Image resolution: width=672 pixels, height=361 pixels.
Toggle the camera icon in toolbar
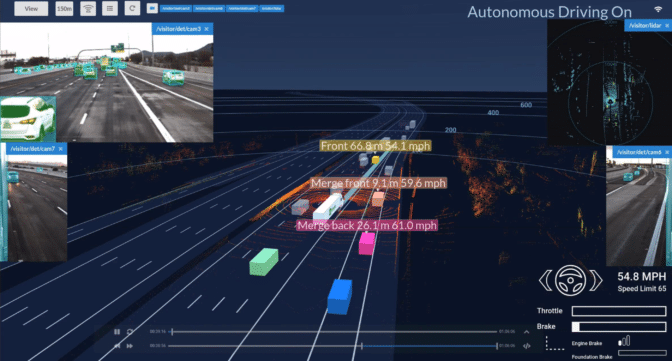click(152, 9)
